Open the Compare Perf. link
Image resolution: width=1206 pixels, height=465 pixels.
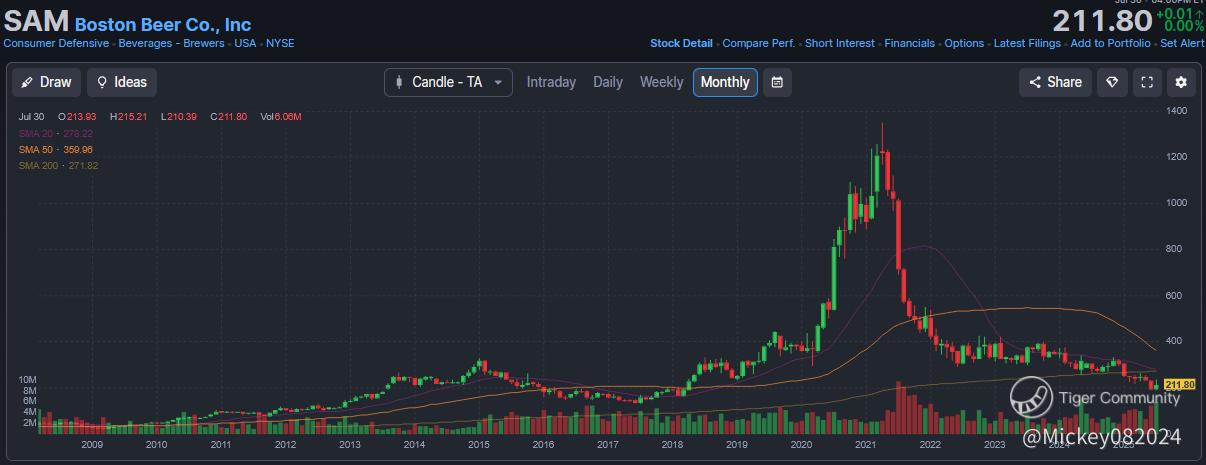pos(758,43)
